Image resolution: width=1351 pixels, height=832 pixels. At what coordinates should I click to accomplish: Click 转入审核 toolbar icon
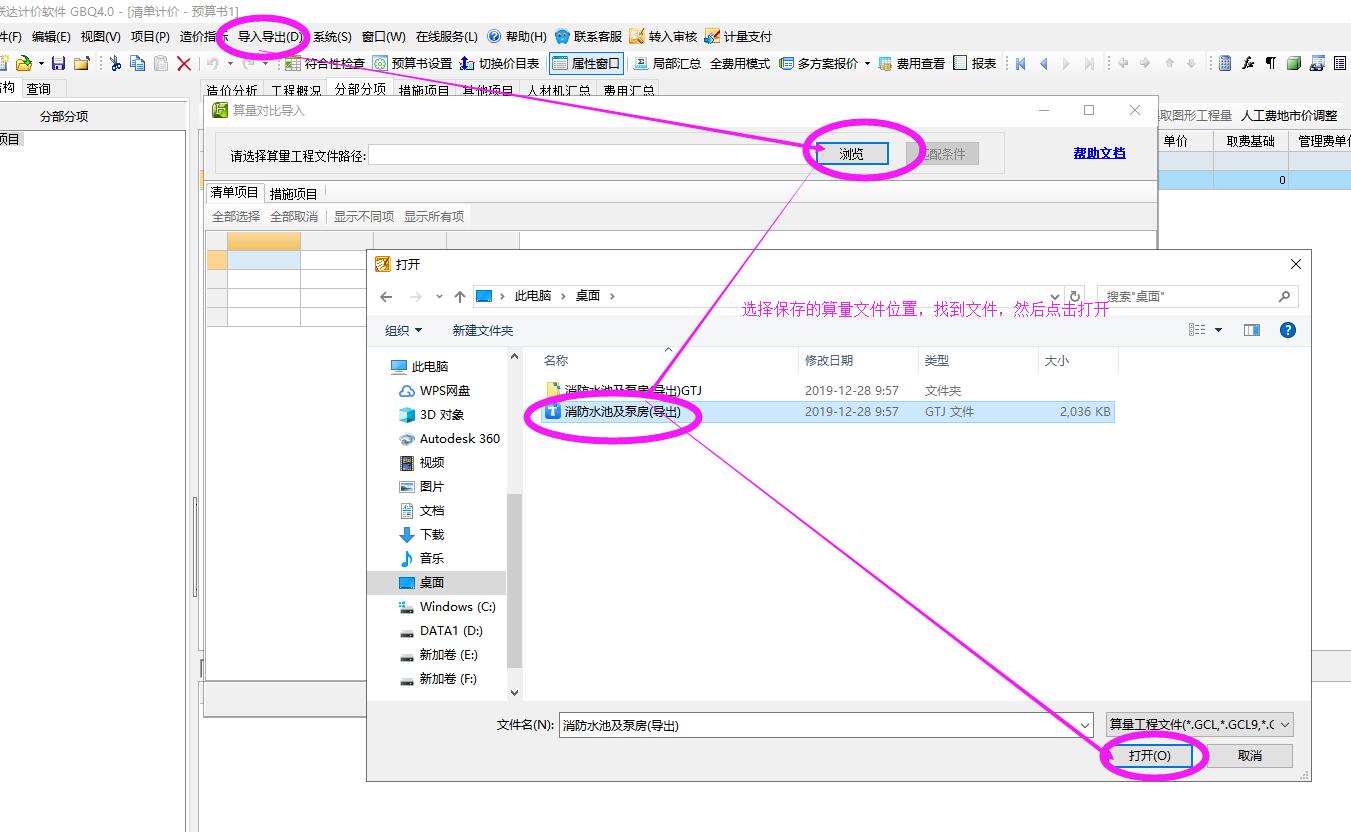point(663,36)
